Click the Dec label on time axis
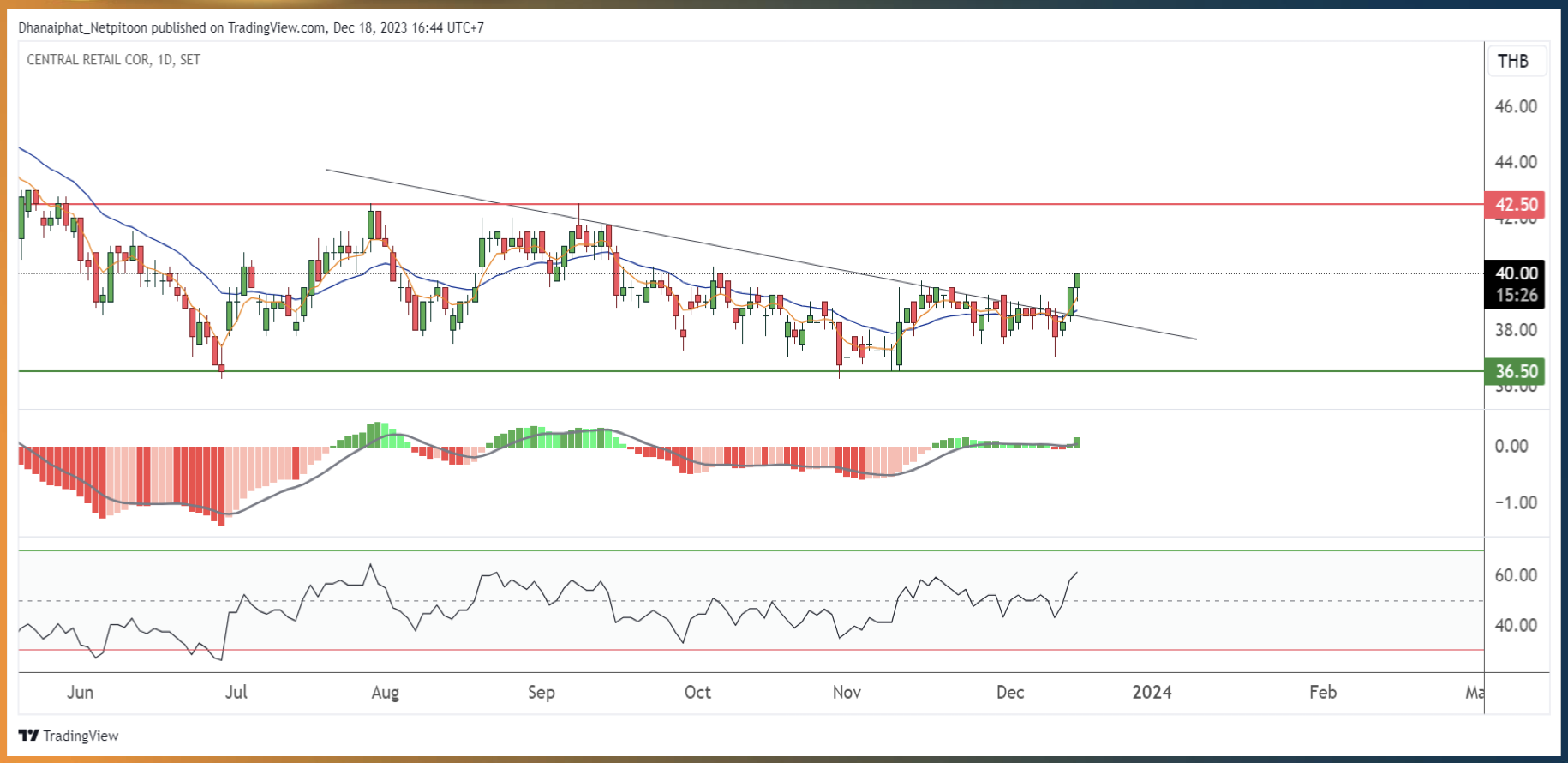Screen dimensions: 1568x763 click(1010, 692)
